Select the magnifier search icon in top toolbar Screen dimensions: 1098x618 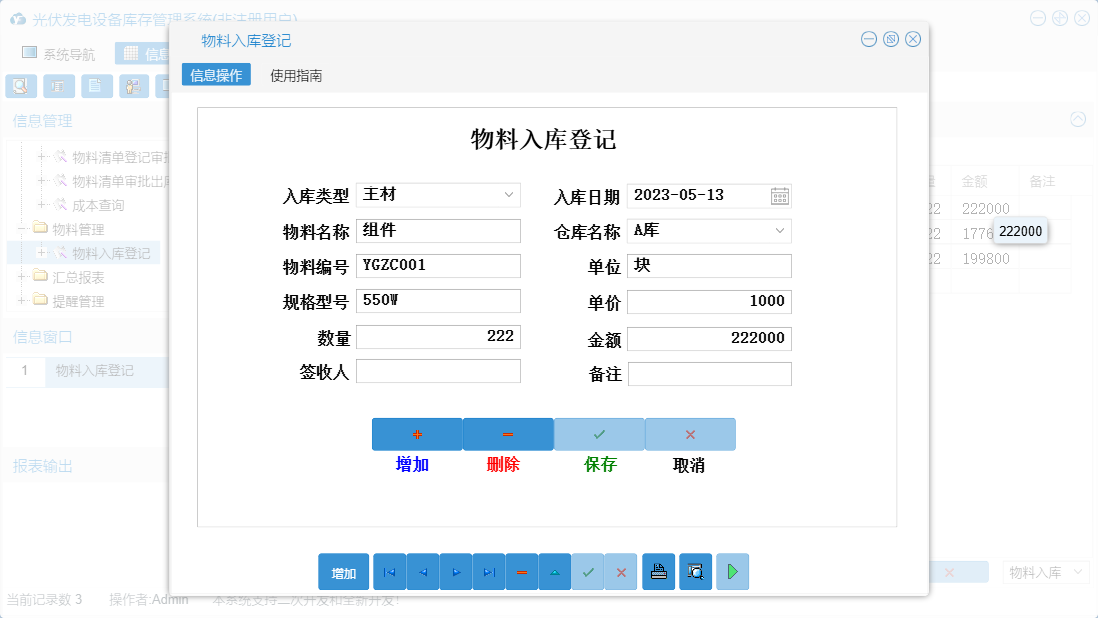[20, 86]
